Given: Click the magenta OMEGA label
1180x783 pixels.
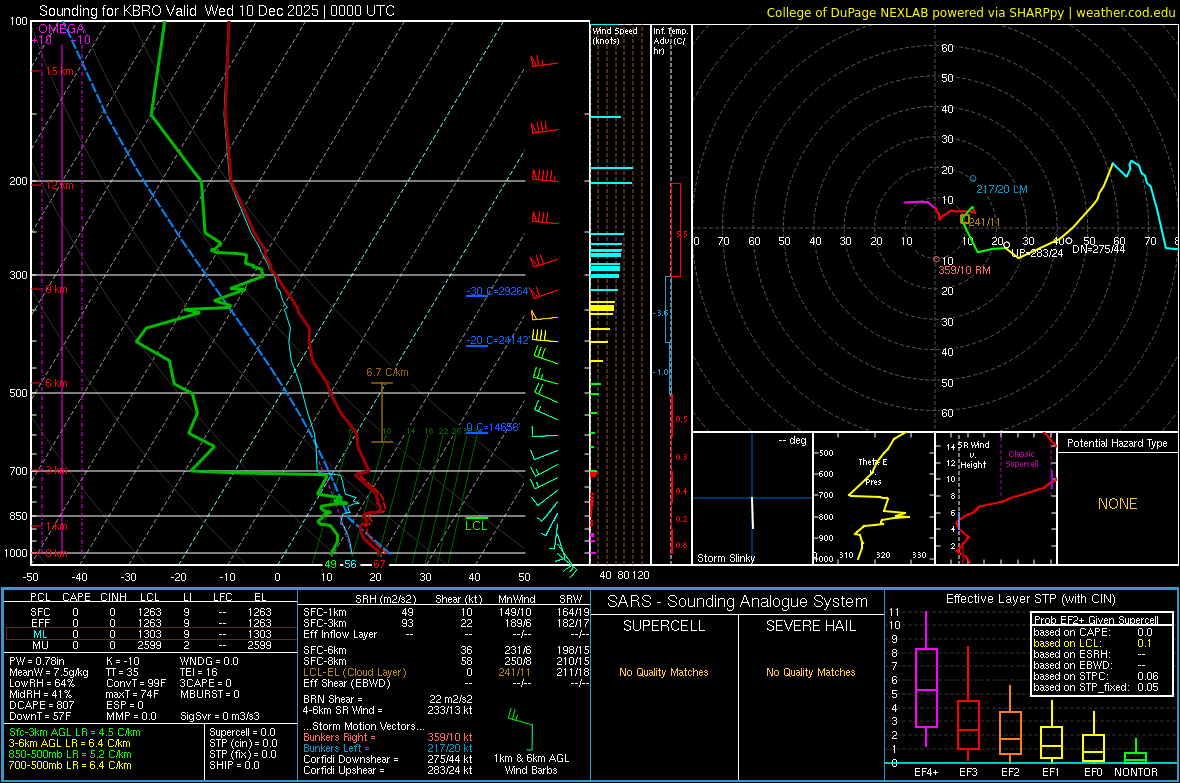Looking at the screenshot, I should click(x=61, y=29).
